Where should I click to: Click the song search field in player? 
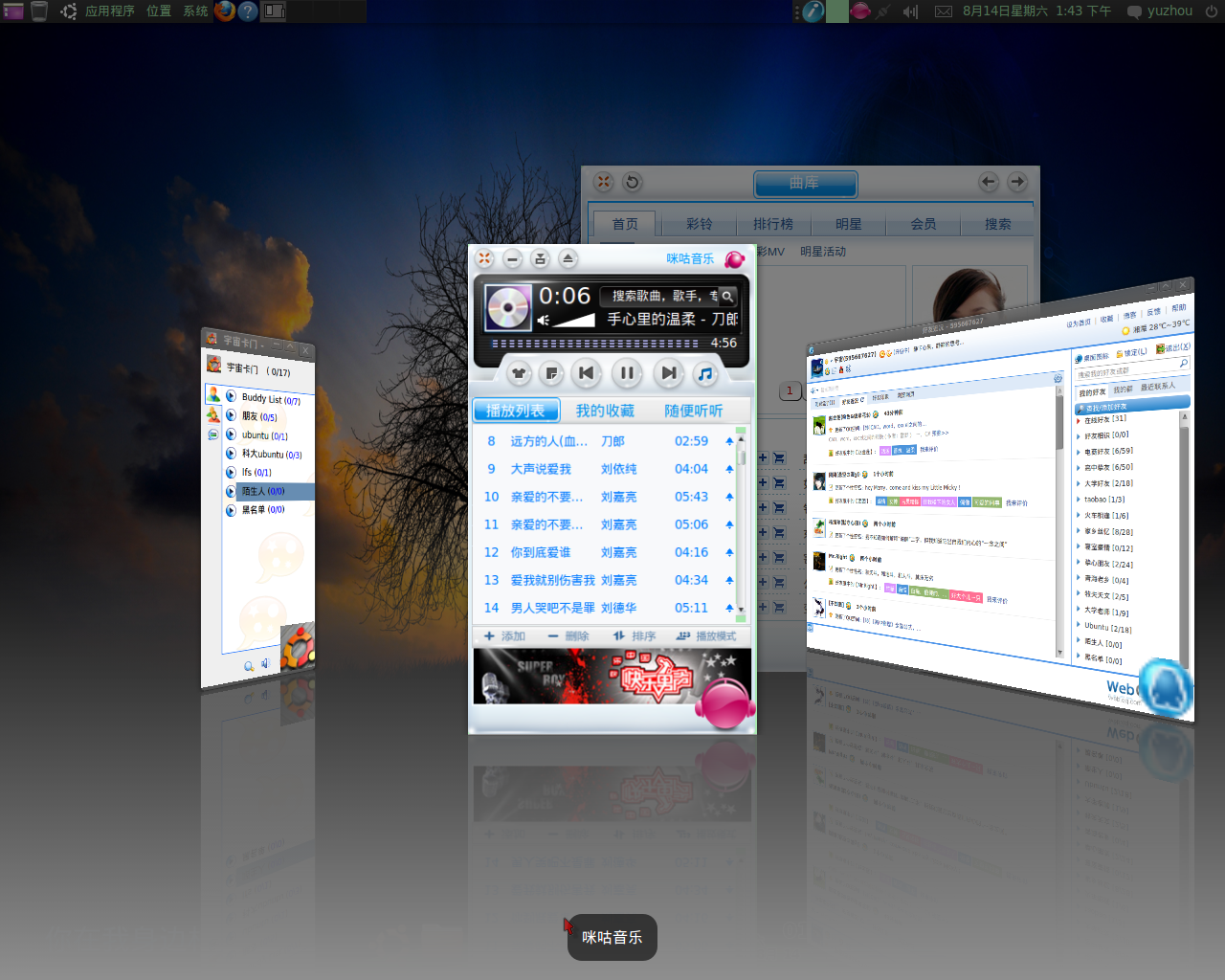(661, 297)
